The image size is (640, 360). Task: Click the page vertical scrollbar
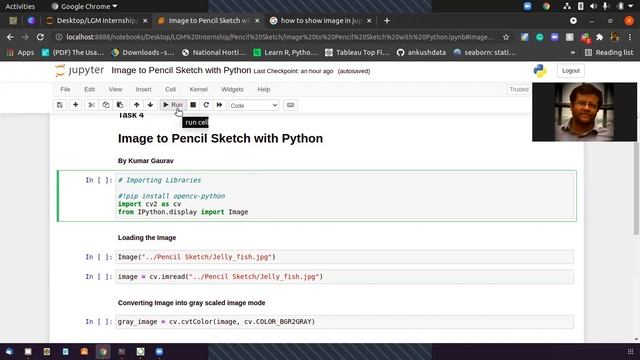(636, 188)
